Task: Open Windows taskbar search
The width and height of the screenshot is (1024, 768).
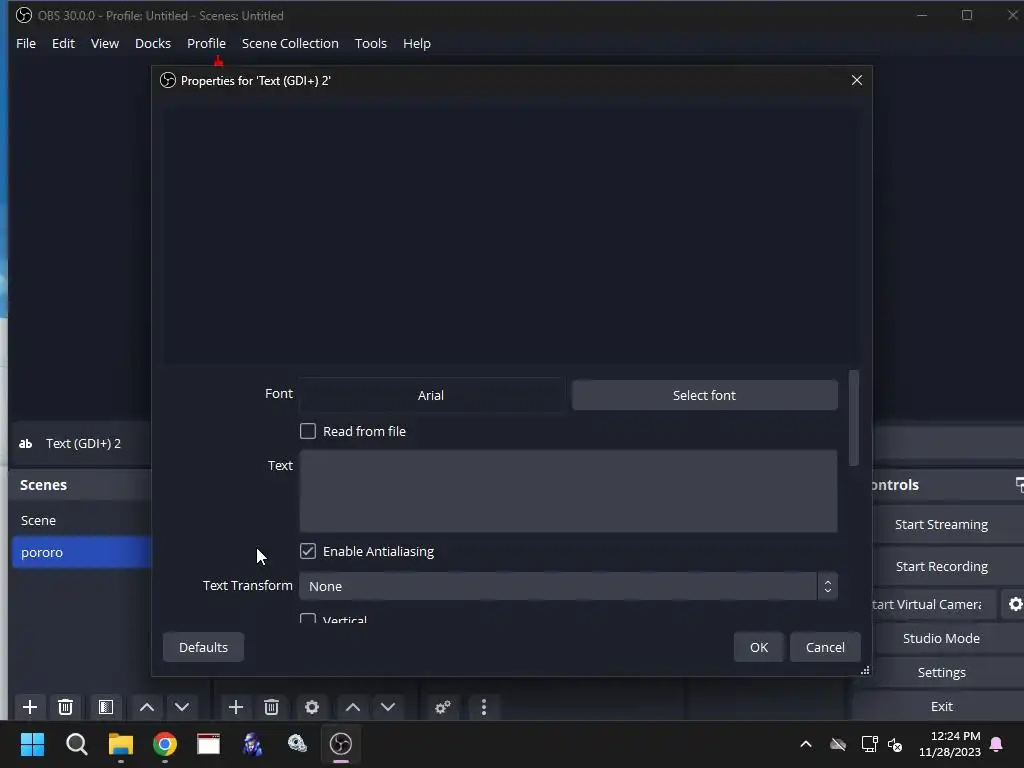Action: pyautogui.click(x=76, y=744)
